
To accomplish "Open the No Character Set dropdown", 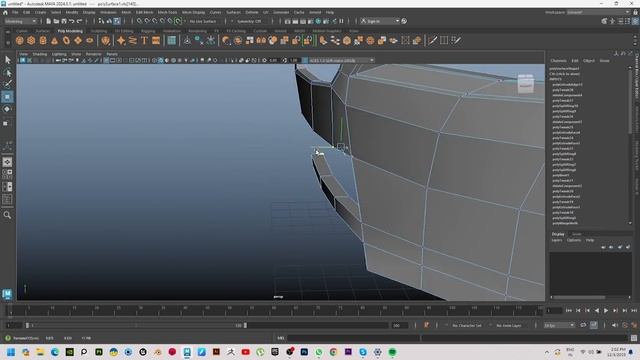I will (467, 325).
